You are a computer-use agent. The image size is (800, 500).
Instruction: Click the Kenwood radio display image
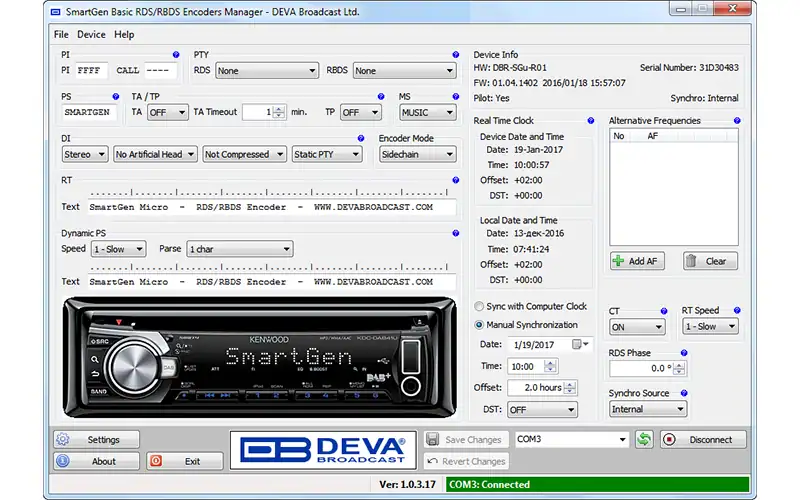click(x=260, y=357)
